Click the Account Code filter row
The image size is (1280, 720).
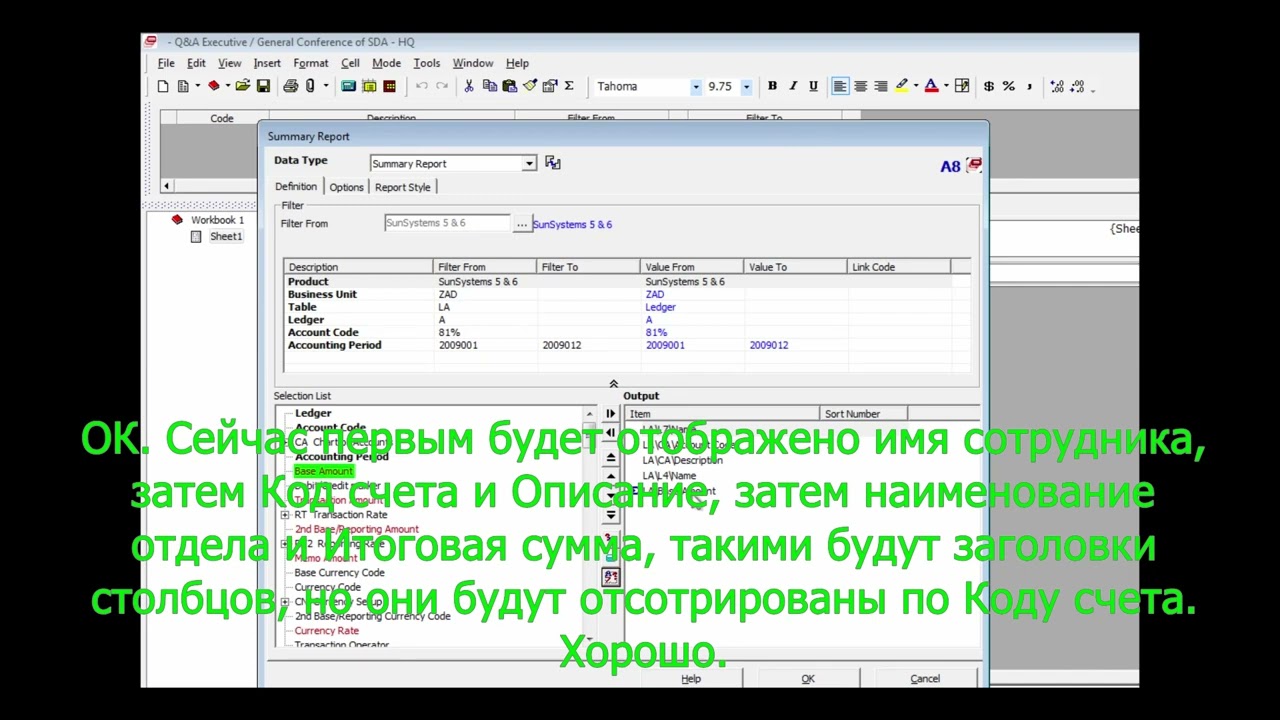[627, 332]
